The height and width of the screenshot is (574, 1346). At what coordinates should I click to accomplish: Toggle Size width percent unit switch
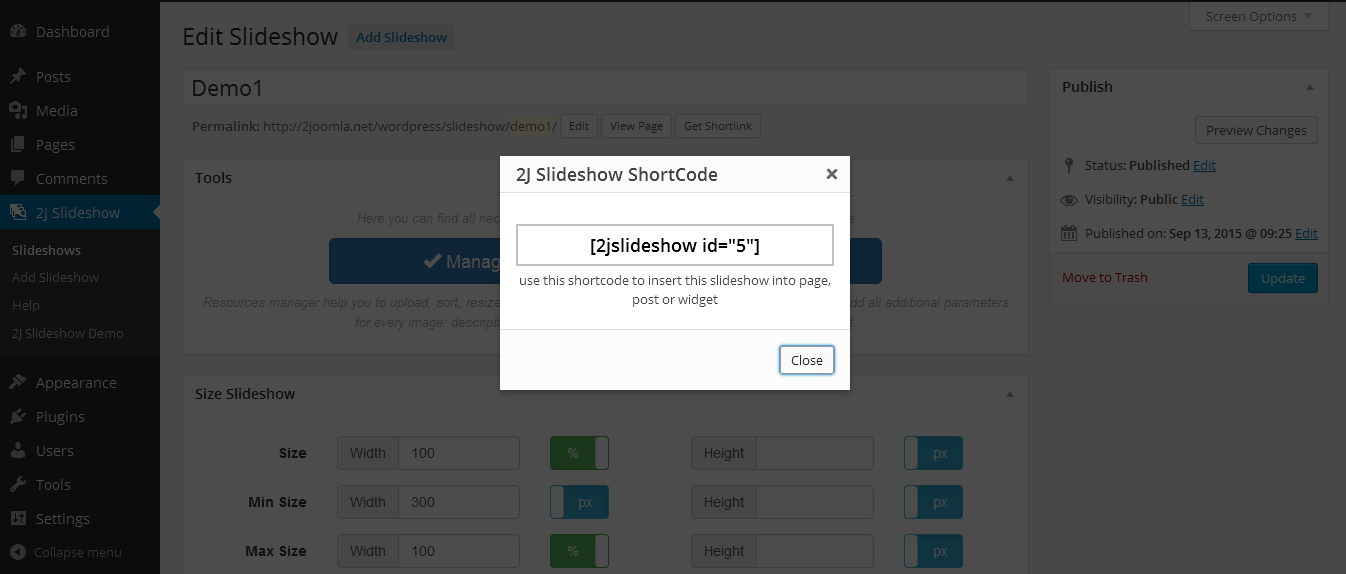point(579,453)
